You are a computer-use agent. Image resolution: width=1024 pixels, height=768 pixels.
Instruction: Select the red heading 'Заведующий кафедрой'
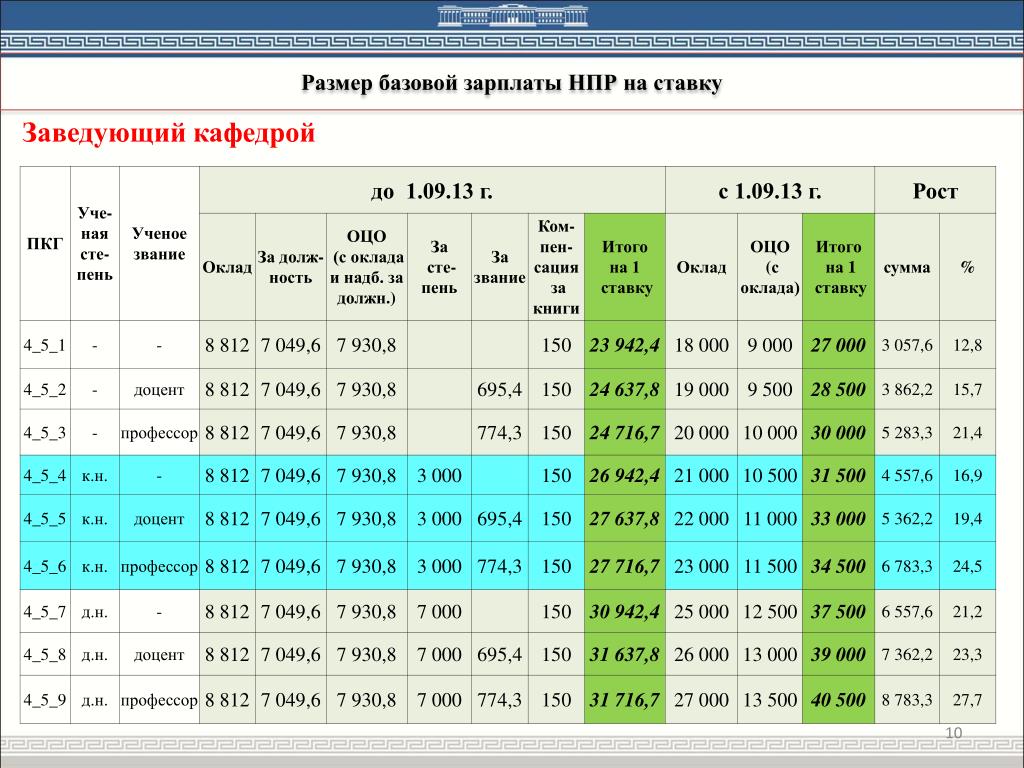[168, 133]
